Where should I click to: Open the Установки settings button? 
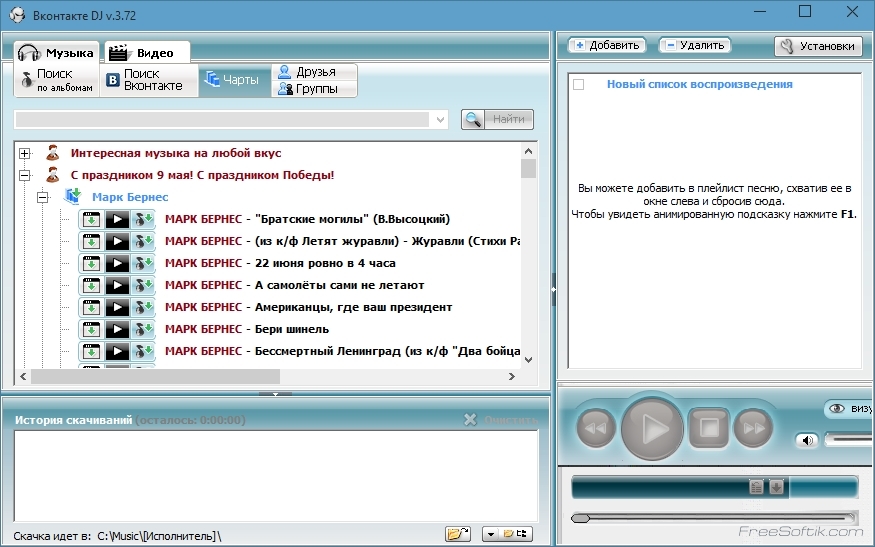(818, 46)
